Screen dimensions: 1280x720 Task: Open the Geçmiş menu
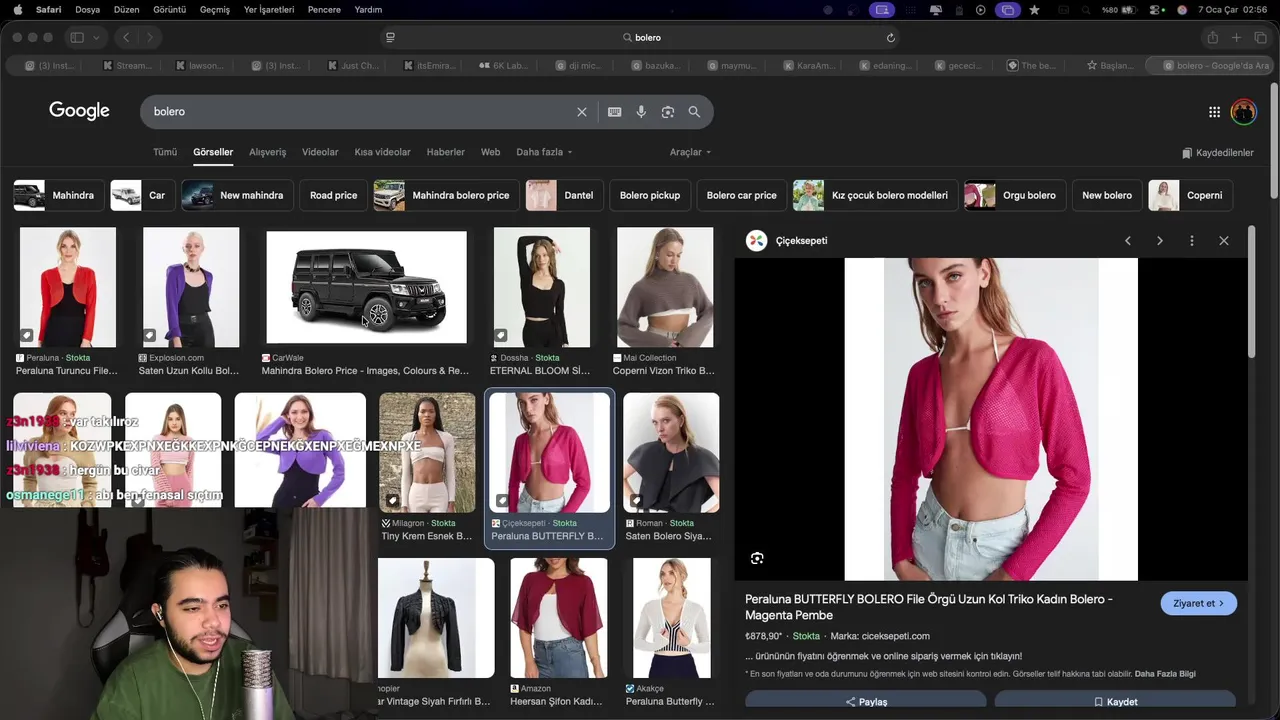(x=215, y=10)
